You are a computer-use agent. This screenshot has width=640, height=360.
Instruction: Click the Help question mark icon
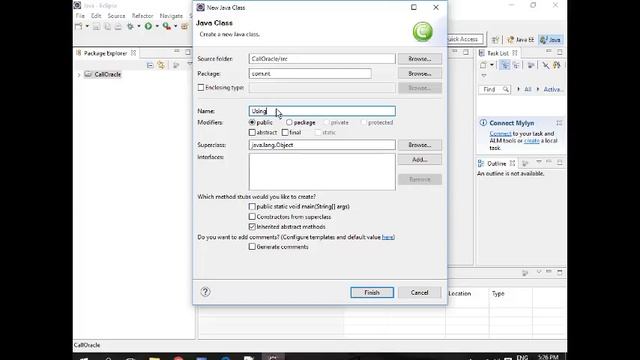[205, 292]
